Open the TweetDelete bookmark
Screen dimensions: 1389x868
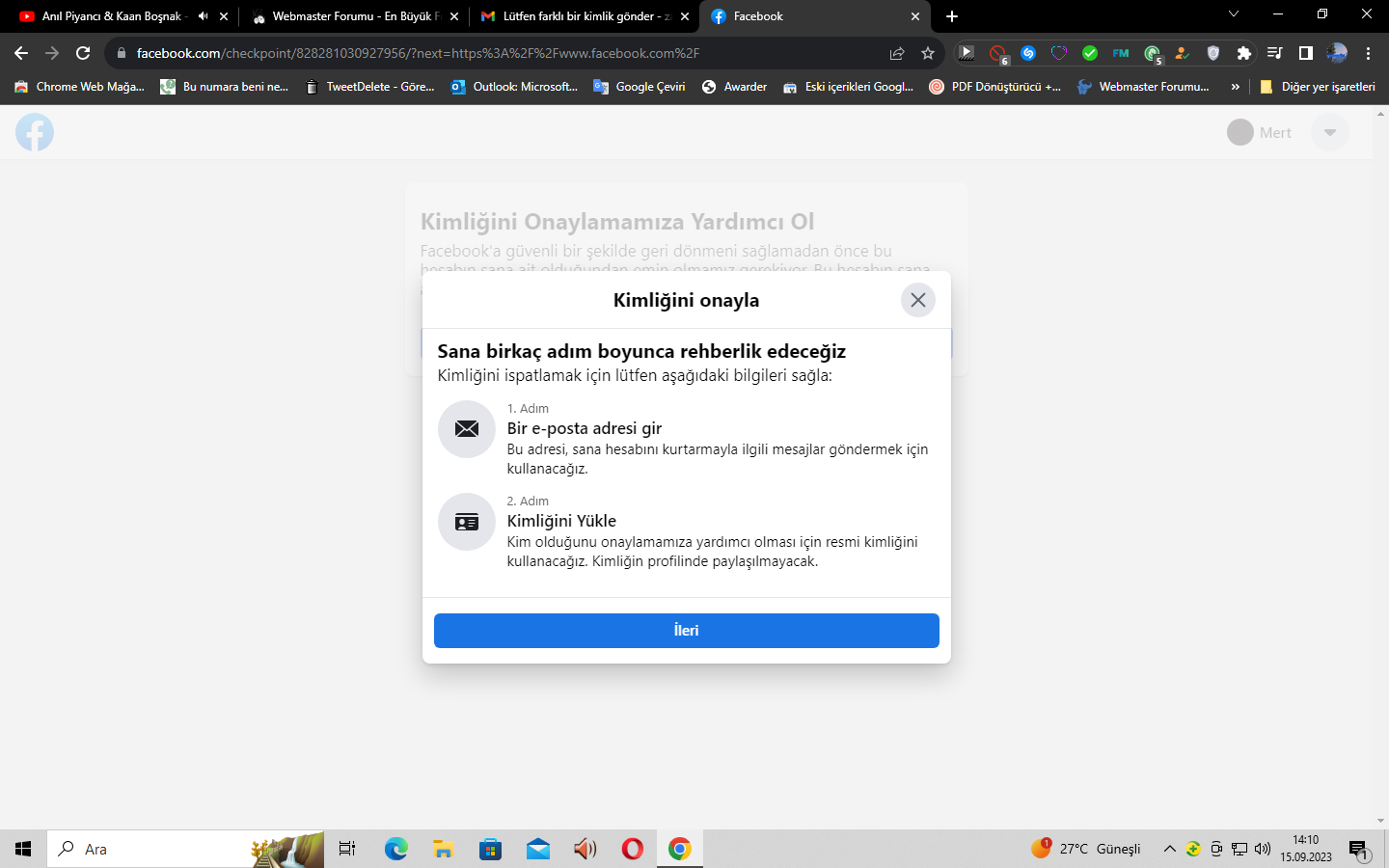[369, 87]
